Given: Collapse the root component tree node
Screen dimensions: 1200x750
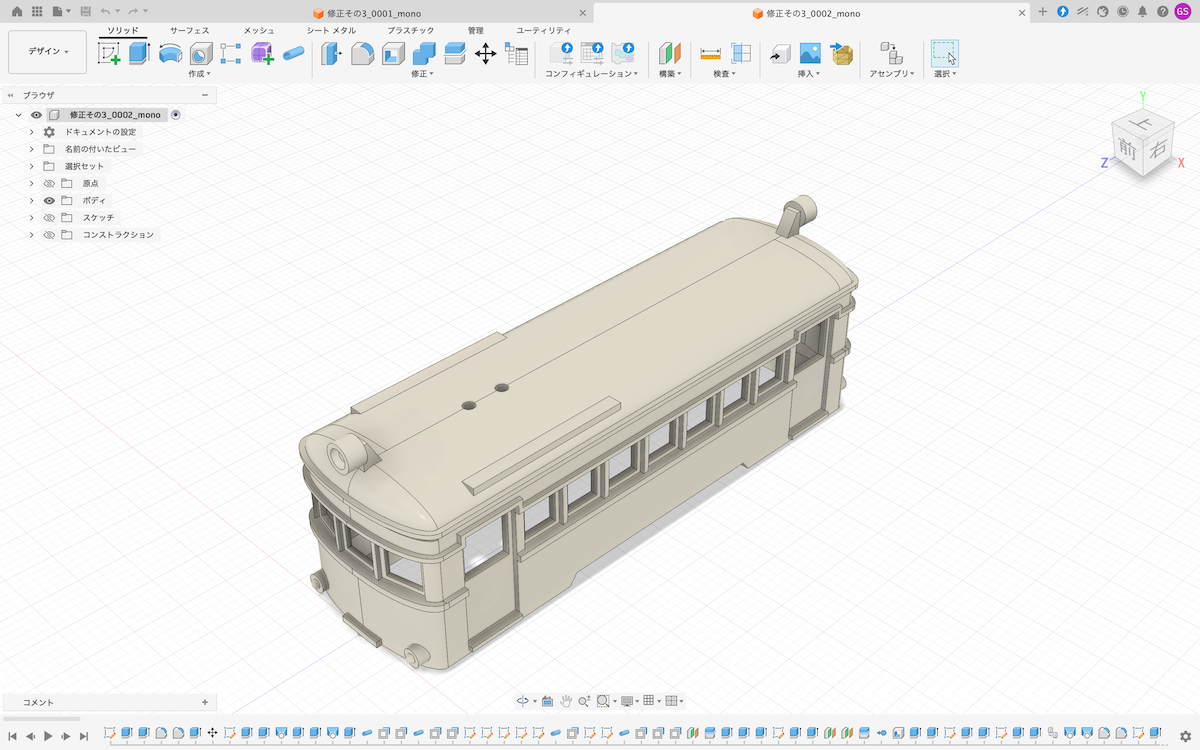Looking at the screenshot, I should coord(19,115).
